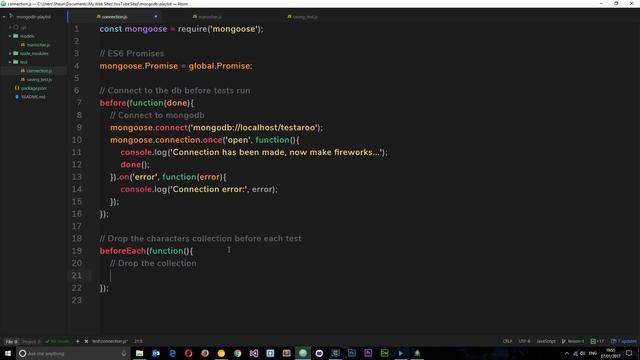The width and height of the screenshot is (640, 360).
Task: Open README.md in the tree view
Action: tap(33, 97)
